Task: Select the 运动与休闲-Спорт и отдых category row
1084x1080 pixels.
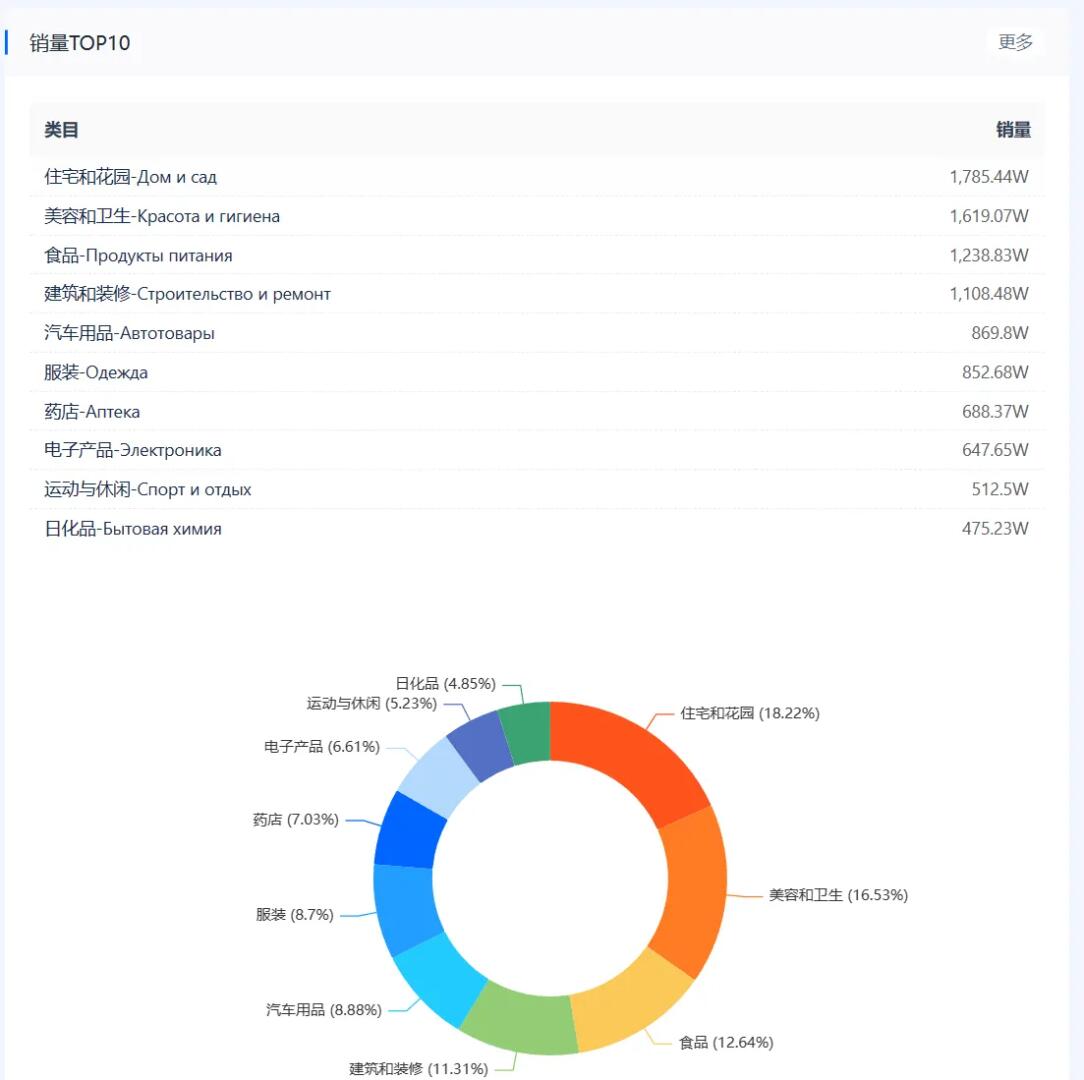Action: 536,490
